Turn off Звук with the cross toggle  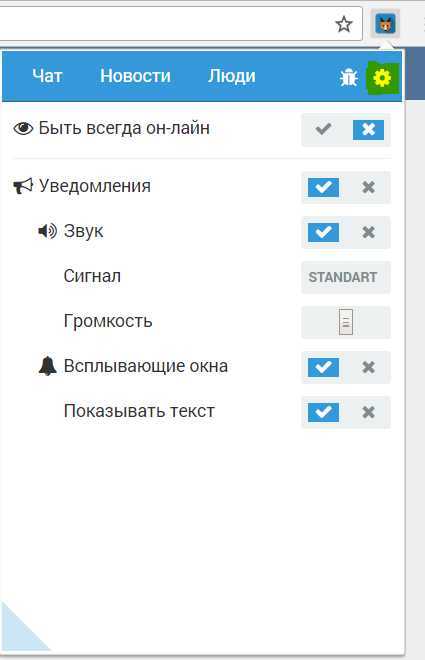coord(368,232)
